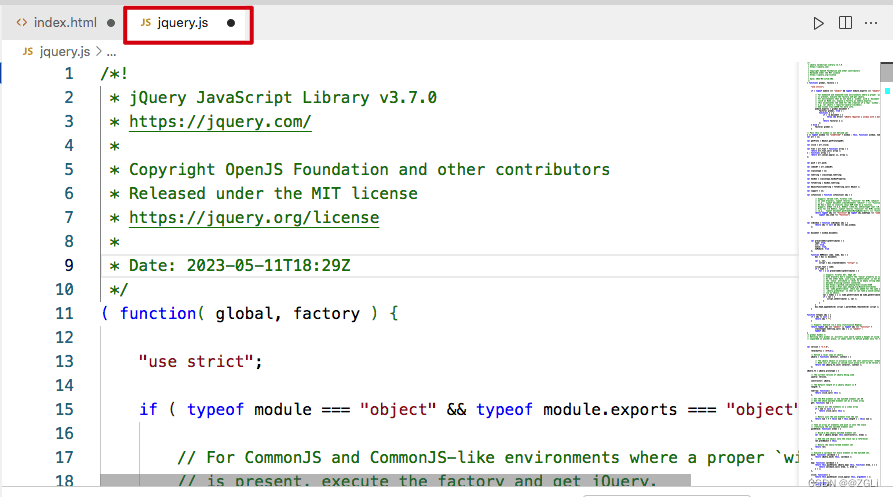Click the JS icon on jquery.js tab
The width and height of the screenshot is (893, 497).
click(x=146, y=23)
